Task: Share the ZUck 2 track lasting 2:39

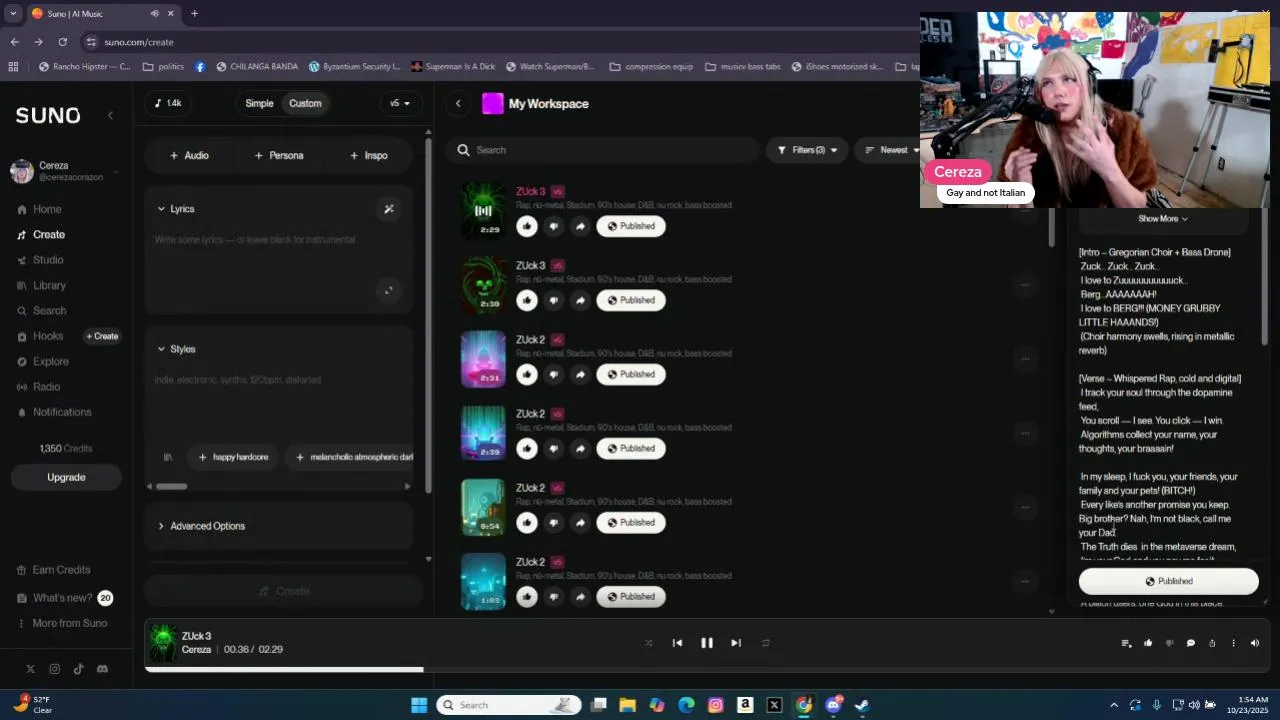Action: (580, 448)
